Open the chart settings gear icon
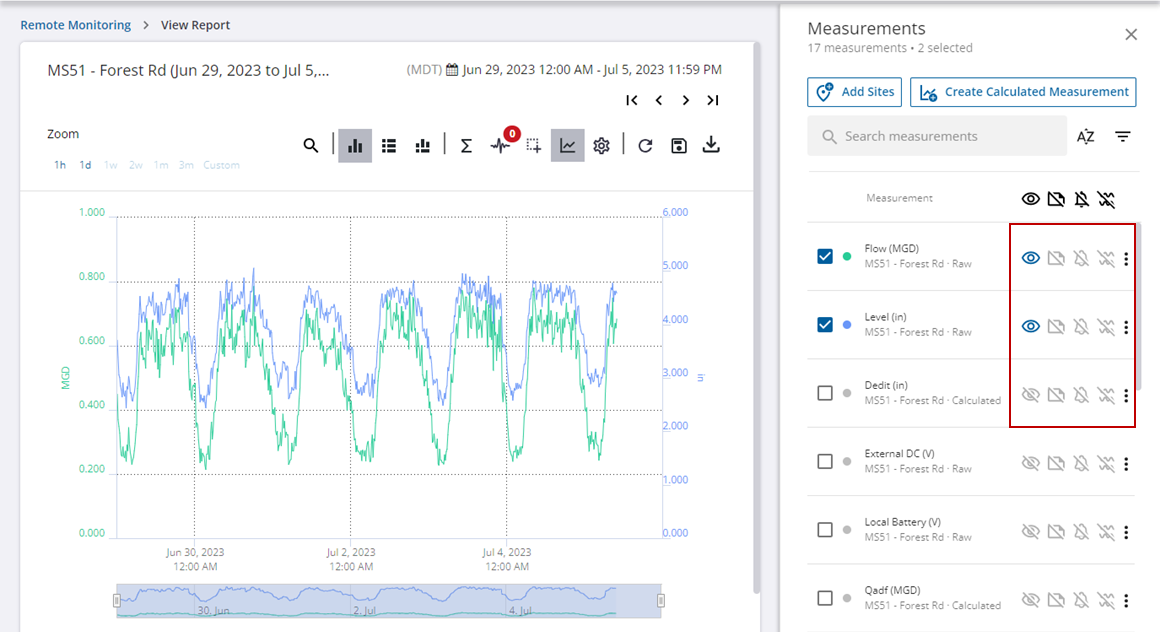This screenshot has height=632, width=1160. [601, 146]
